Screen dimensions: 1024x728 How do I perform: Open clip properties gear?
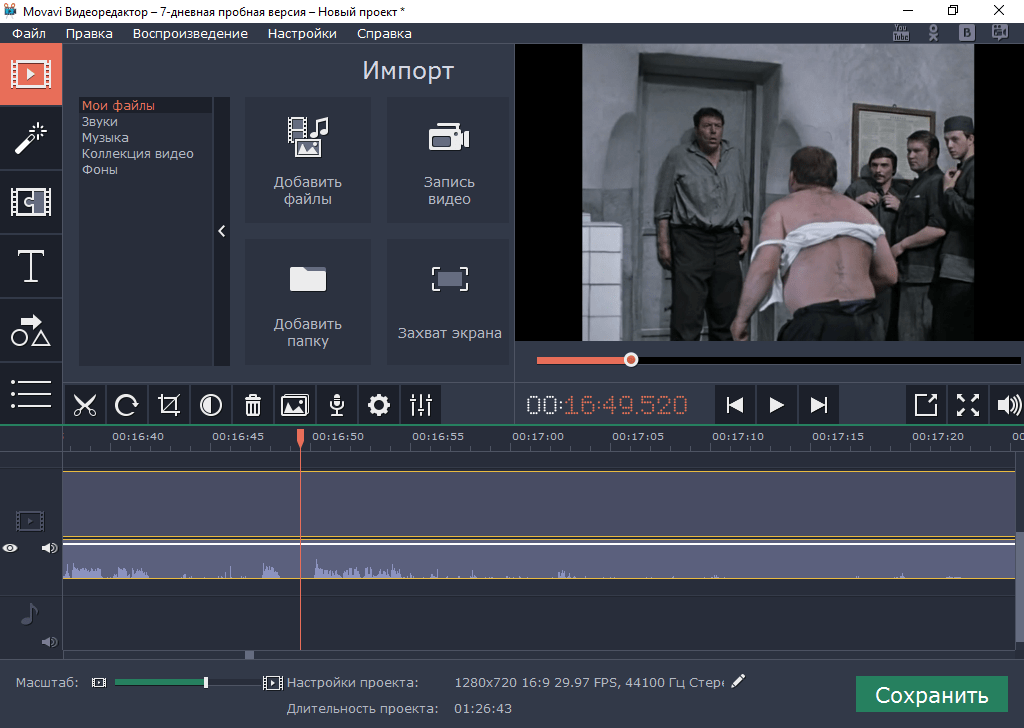379,405
